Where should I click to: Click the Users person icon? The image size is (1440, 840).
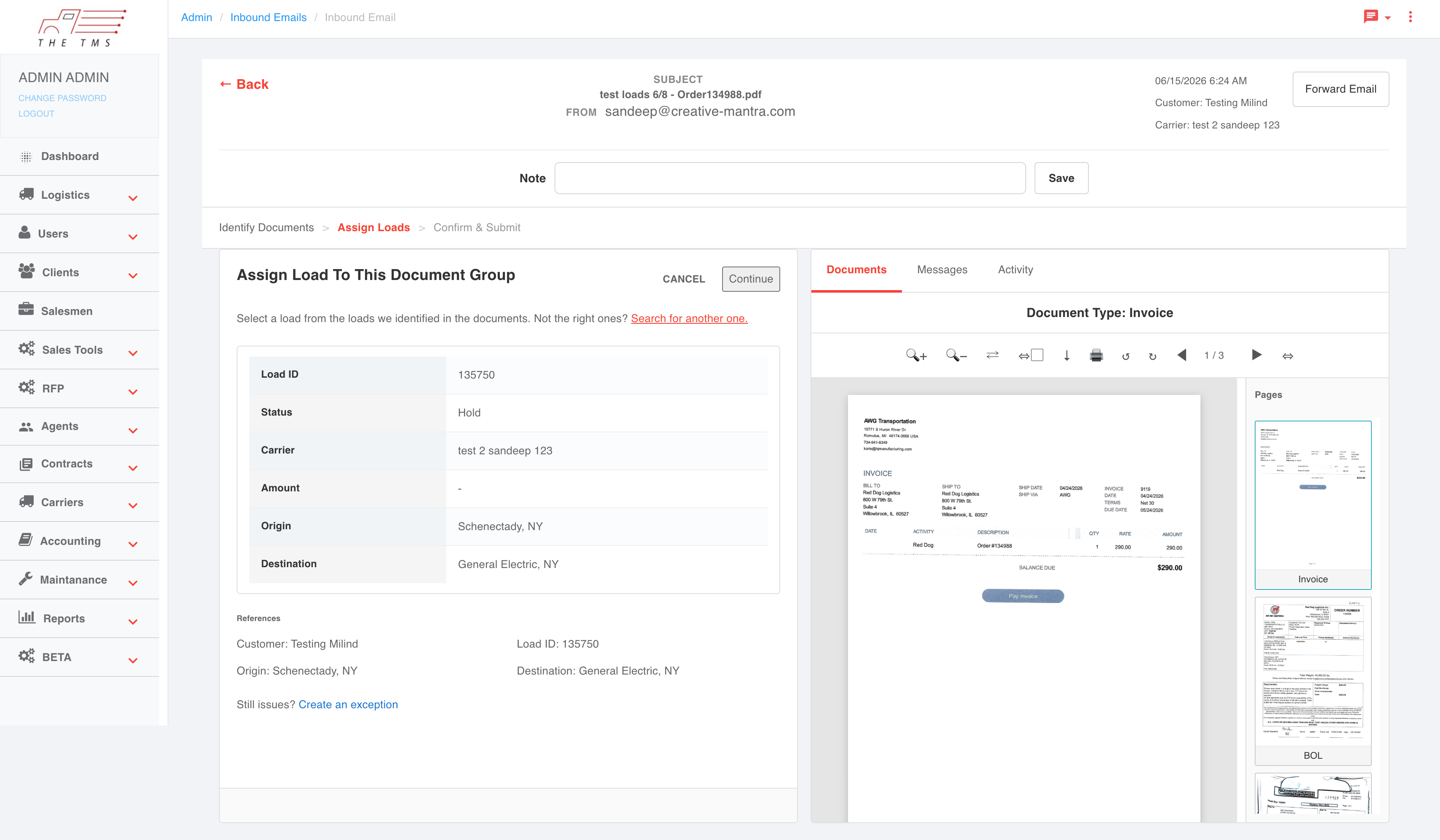24,232
